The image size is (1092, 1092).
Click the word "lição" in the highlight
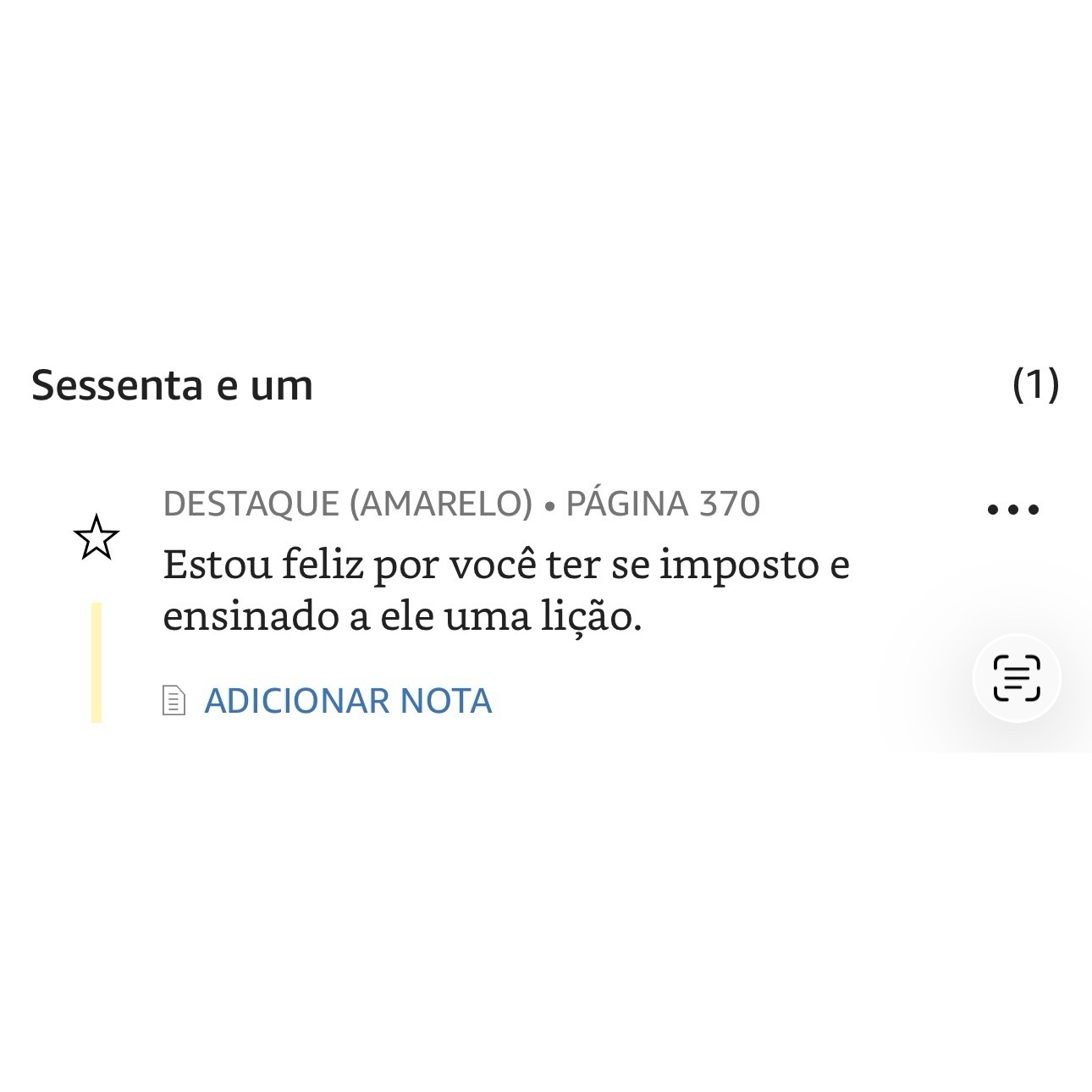coord(587,617)
